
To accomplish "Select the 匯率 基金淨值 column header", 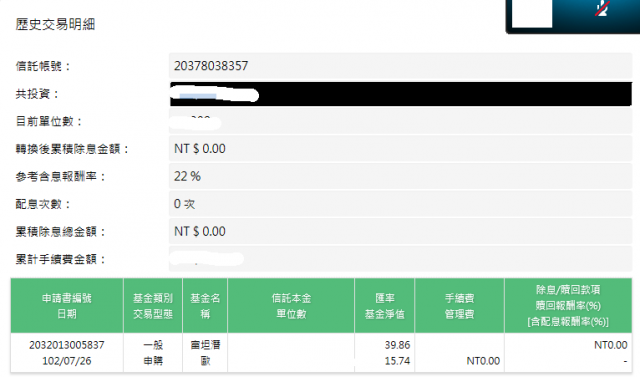I will click(x=384, y=306).
